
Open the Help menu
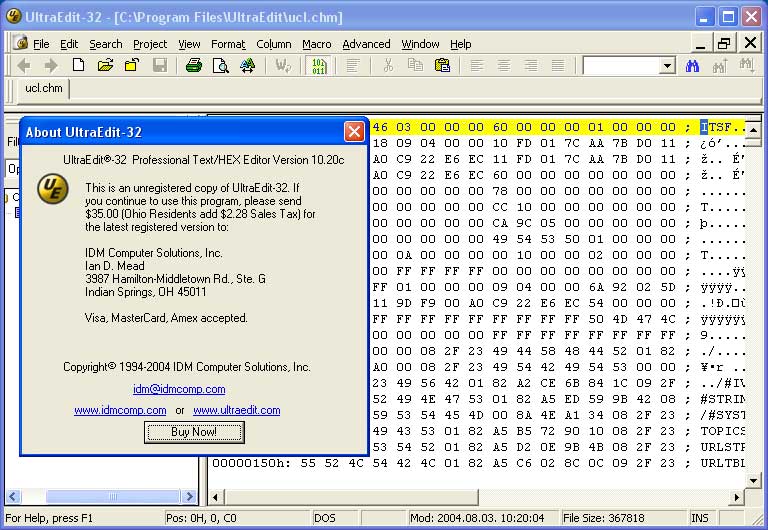pyautogui.click(x=460, y=44)
